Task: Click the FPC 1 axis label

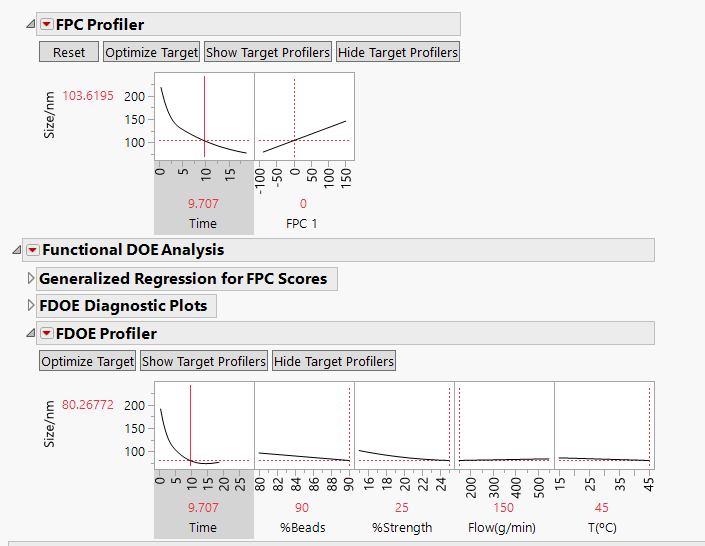Action: pyautogui.click(x=302, y=224)
